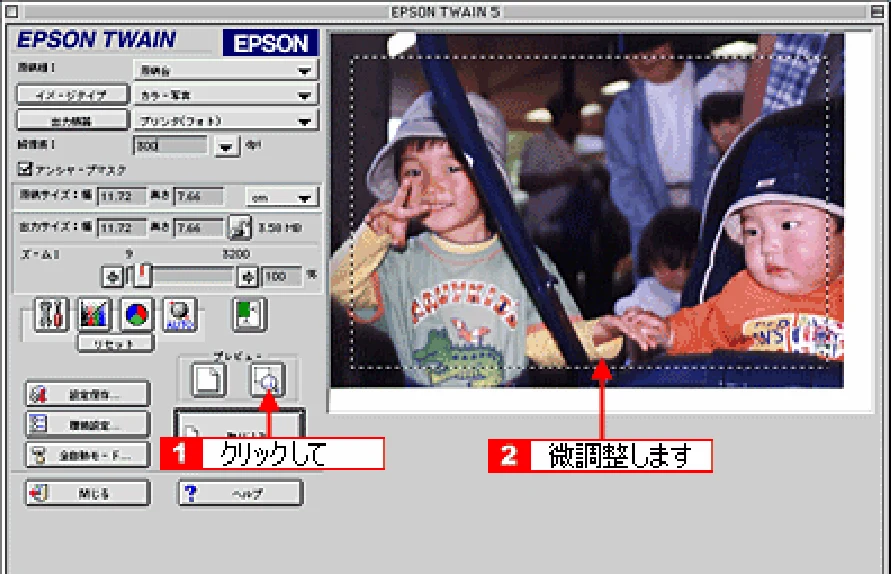Click the zoom decrease arrow button

[x=113, y=277]
